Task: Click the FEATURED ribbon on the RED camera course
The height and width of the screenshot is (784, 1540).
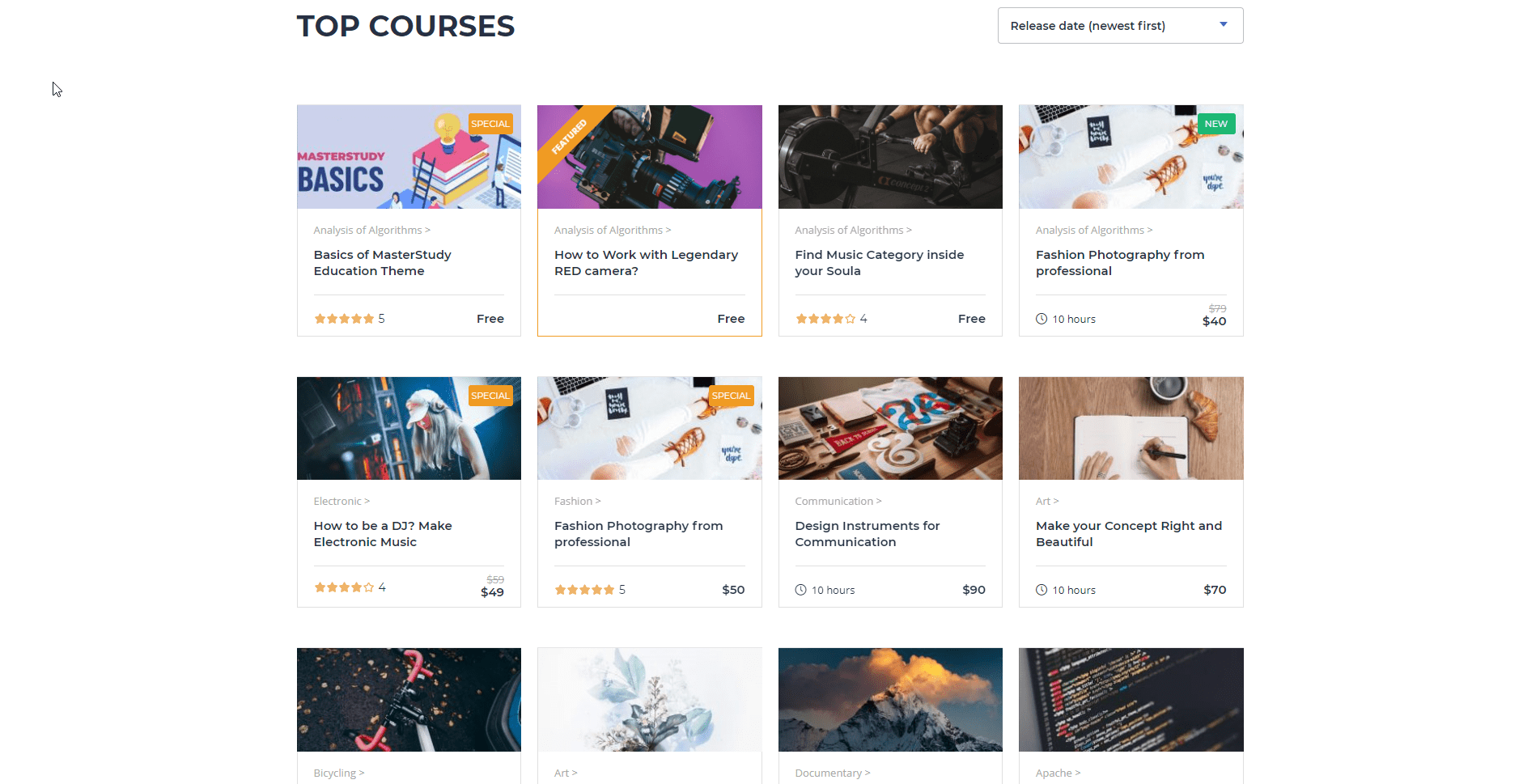Action: (570, 137)
